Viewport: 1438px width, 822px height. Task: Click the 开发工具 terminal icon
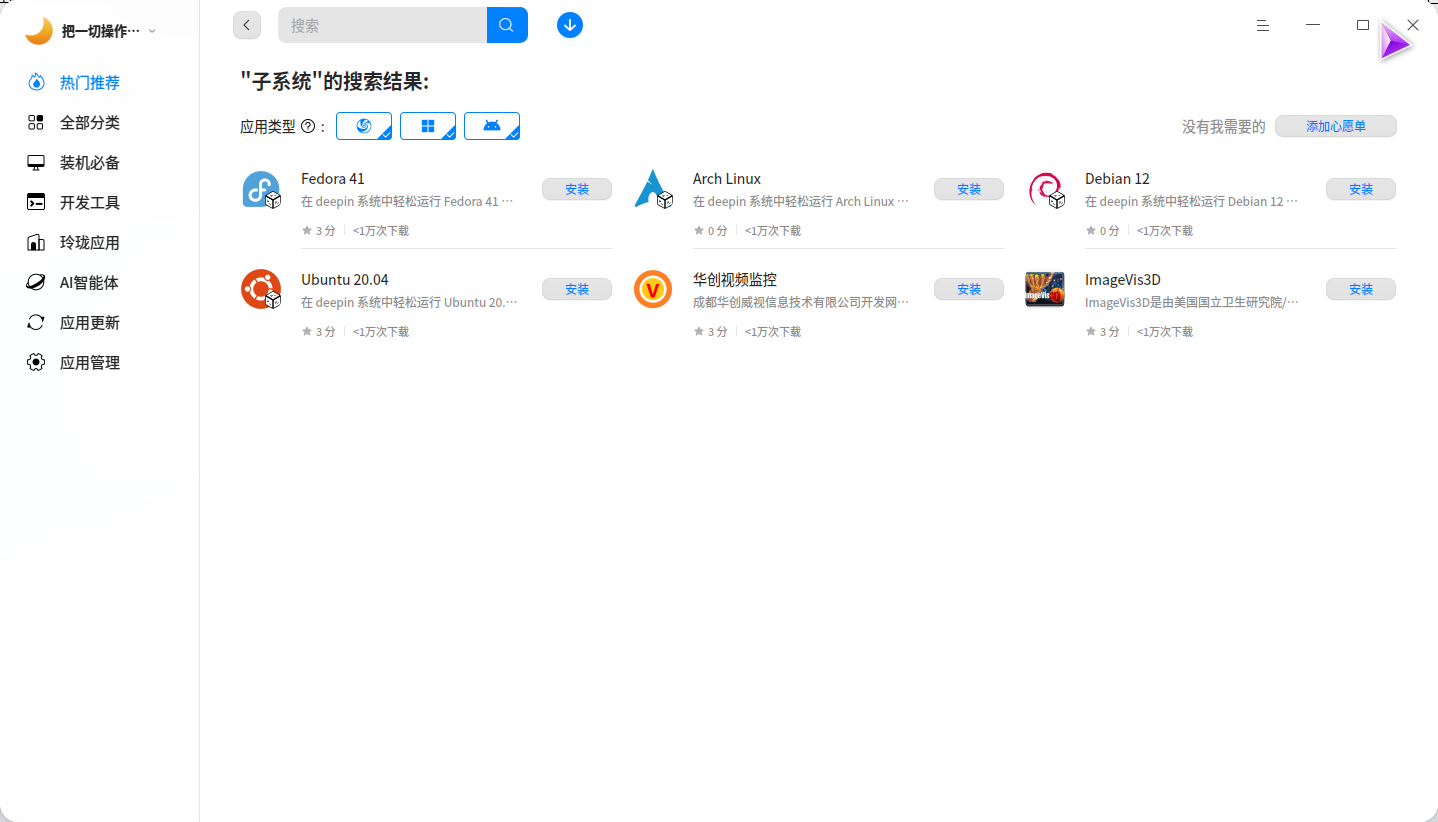[36, 202]
